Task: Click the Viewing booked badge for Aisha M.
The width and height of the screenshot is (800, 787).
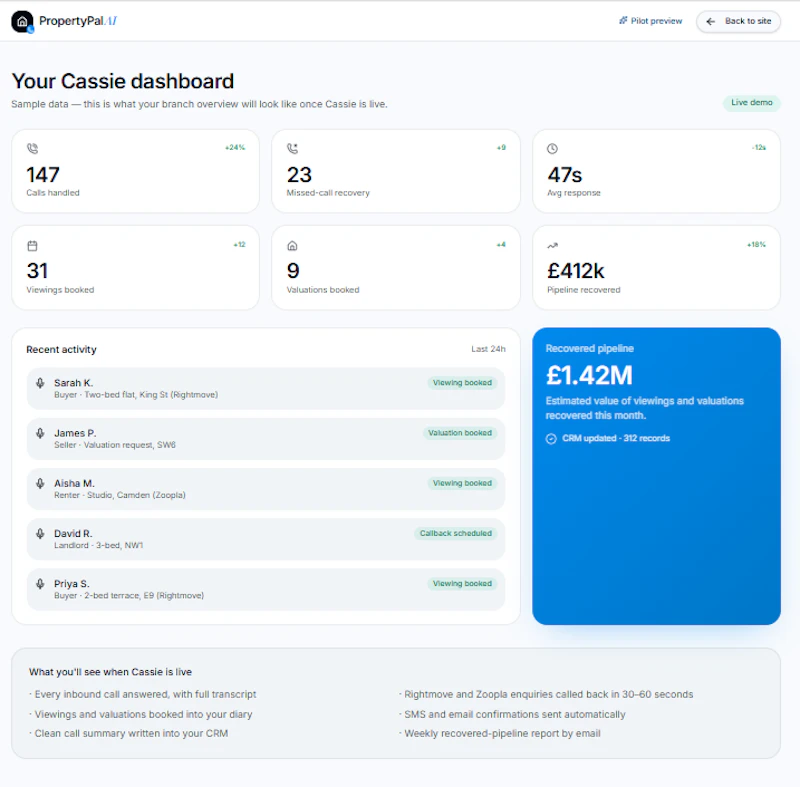Action: (462, 483)
